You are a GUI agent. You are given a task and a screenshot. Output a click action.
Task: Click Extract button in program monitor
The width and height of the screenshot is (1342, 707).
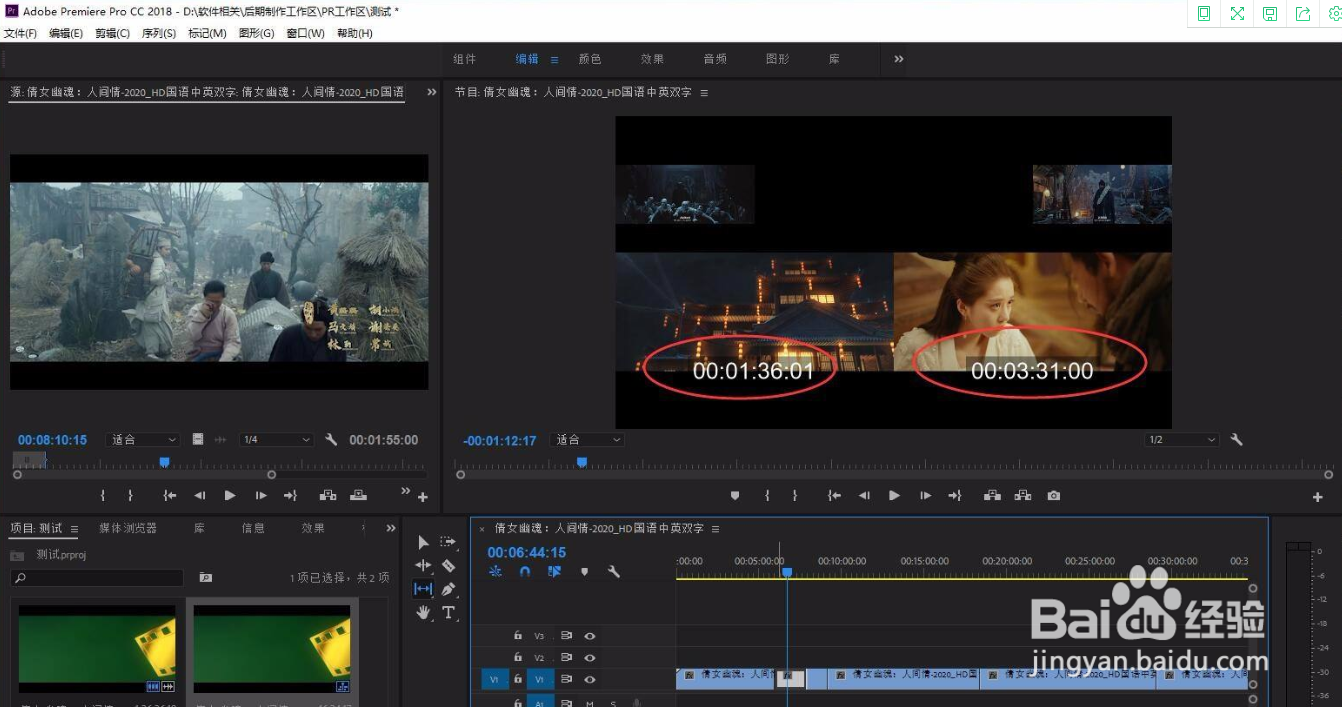[1023, 495]
